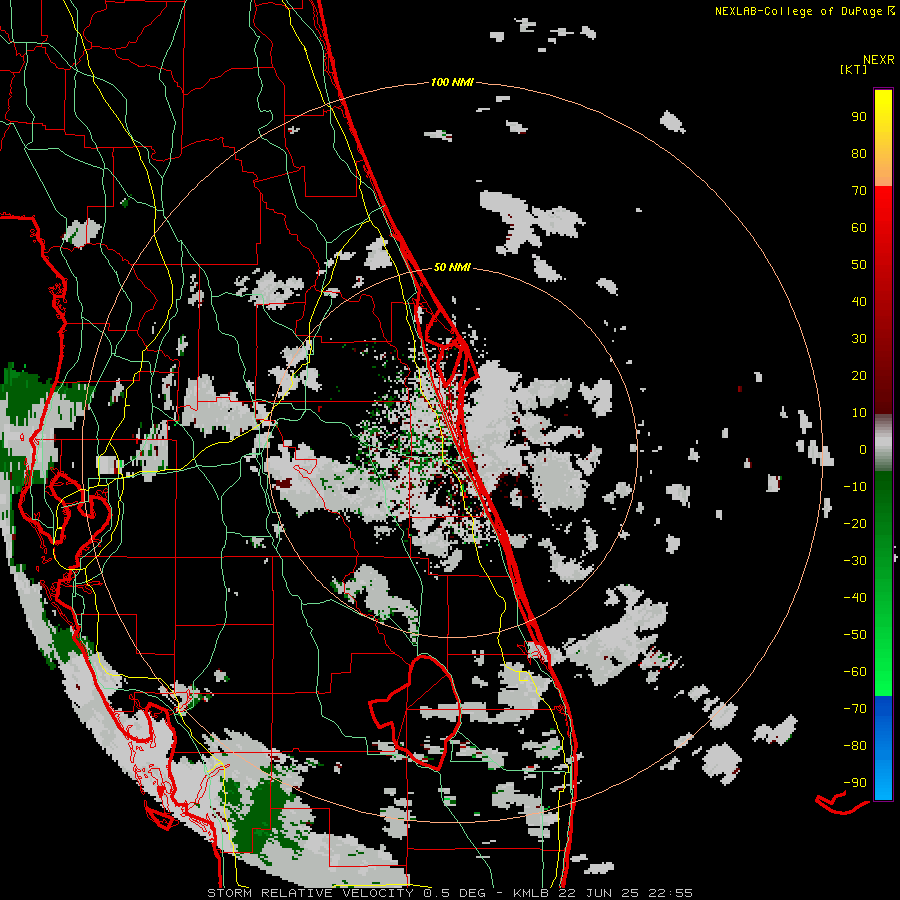The image size is (900, 900).
Task: Click the -20 value on the velocity scale
Action: [855, 523]
